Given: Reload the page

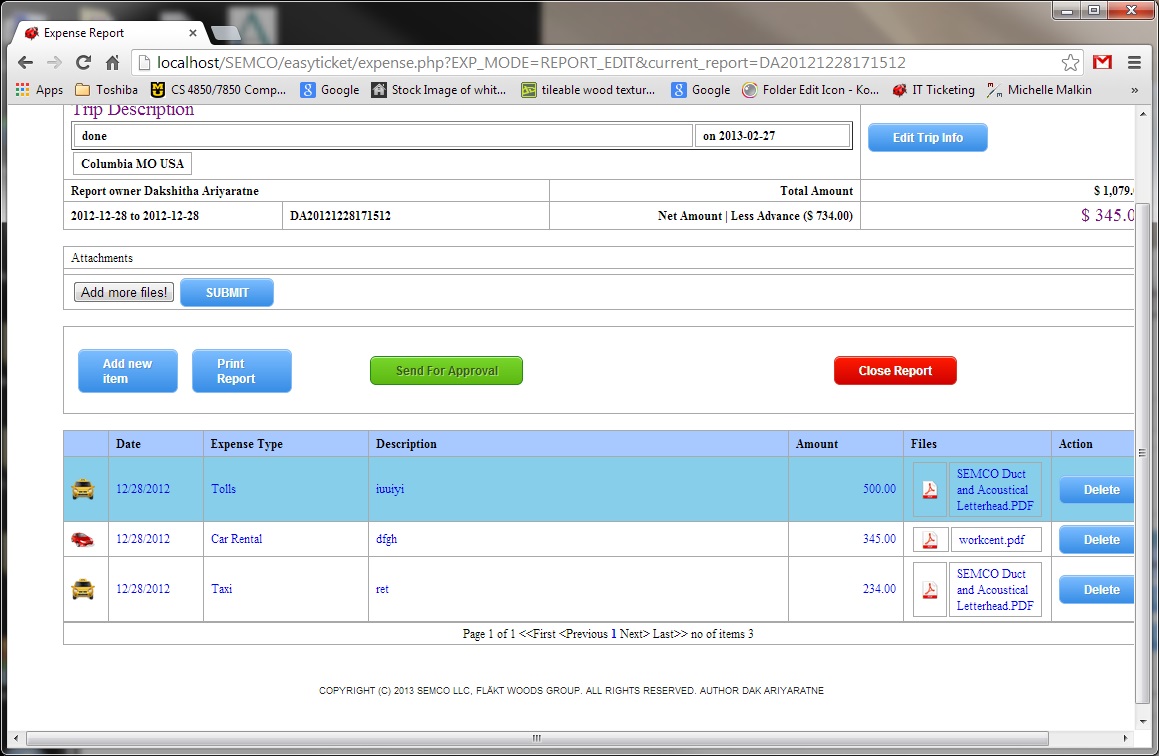Looking at the screenshot, I should pyautogui.click(x=84, y=62).
